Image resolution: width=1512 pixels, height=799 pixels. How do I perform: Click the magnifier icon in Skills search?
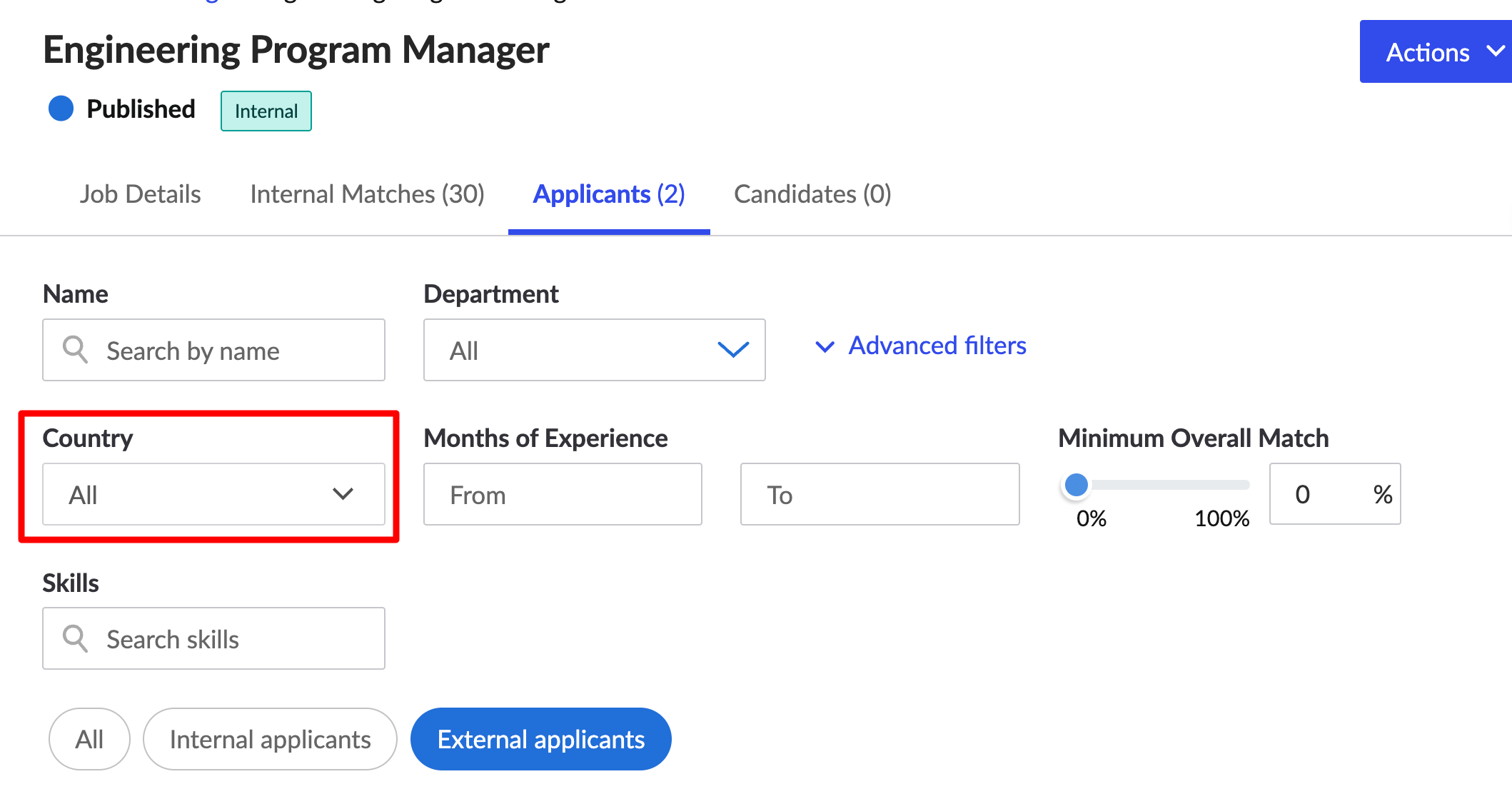click(x=75, y=638)
